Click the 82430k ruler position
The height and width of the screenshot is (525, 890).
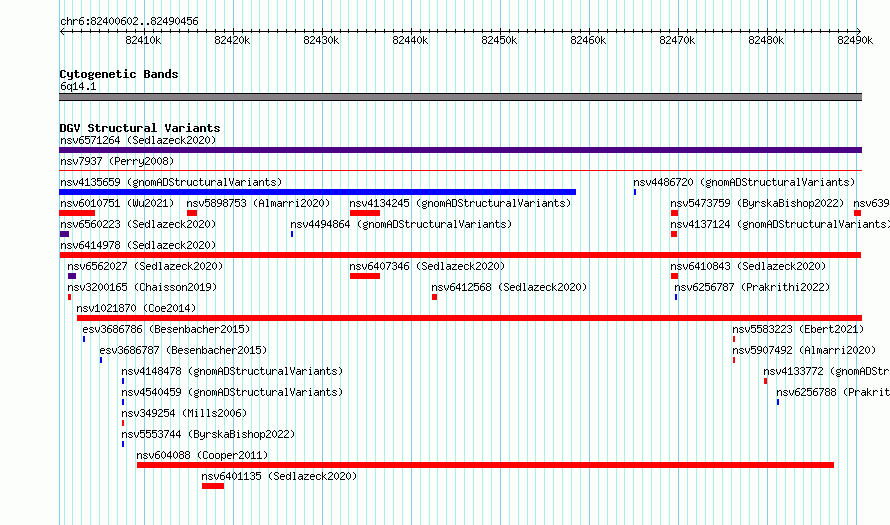click(321, 40)
